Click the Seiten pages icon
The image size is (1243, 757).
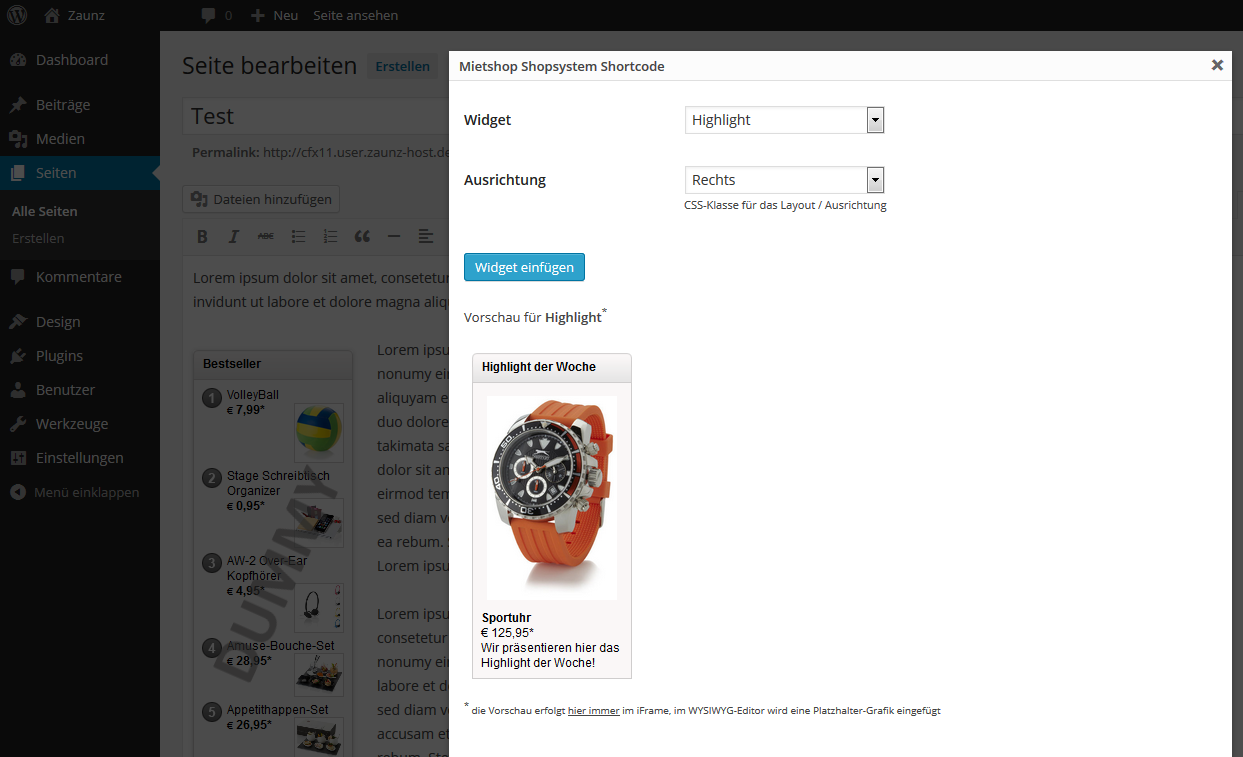pos(18,173)
